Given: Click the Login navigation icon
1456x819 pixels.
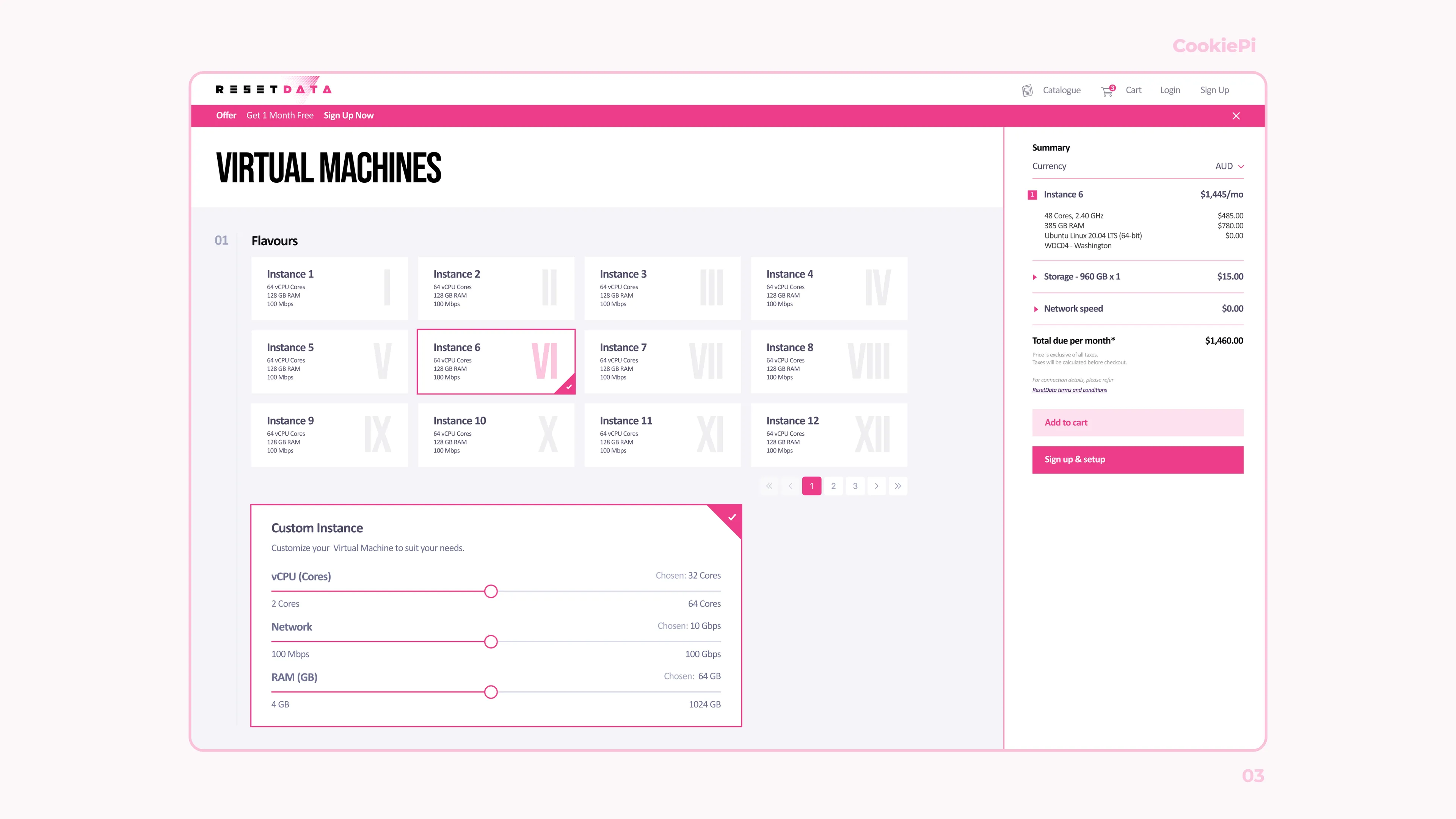Looking at the screenshot, I should tap(1170, 90).
